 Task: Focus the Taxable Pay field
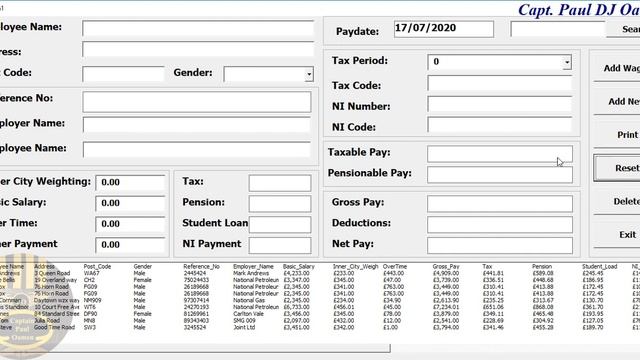coord(500,154)
